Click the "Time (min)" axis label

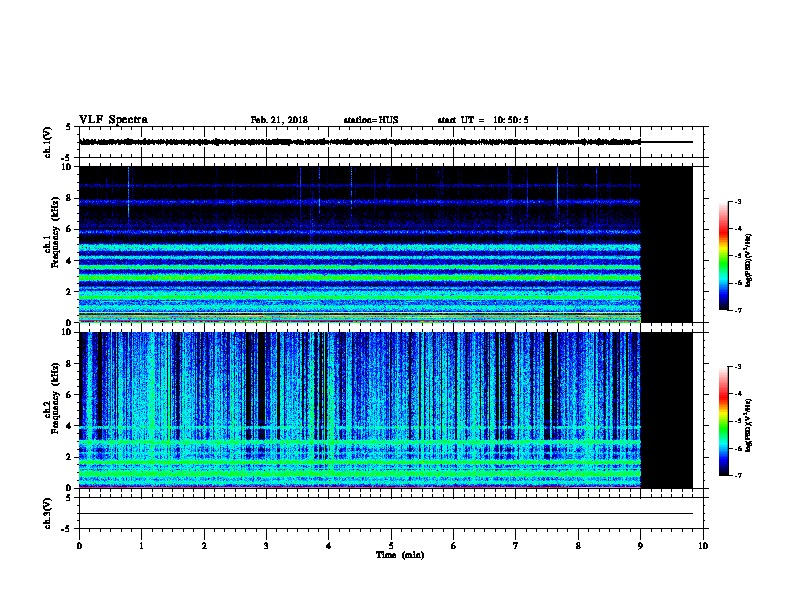pyautogui.click(x=400, y=555)
